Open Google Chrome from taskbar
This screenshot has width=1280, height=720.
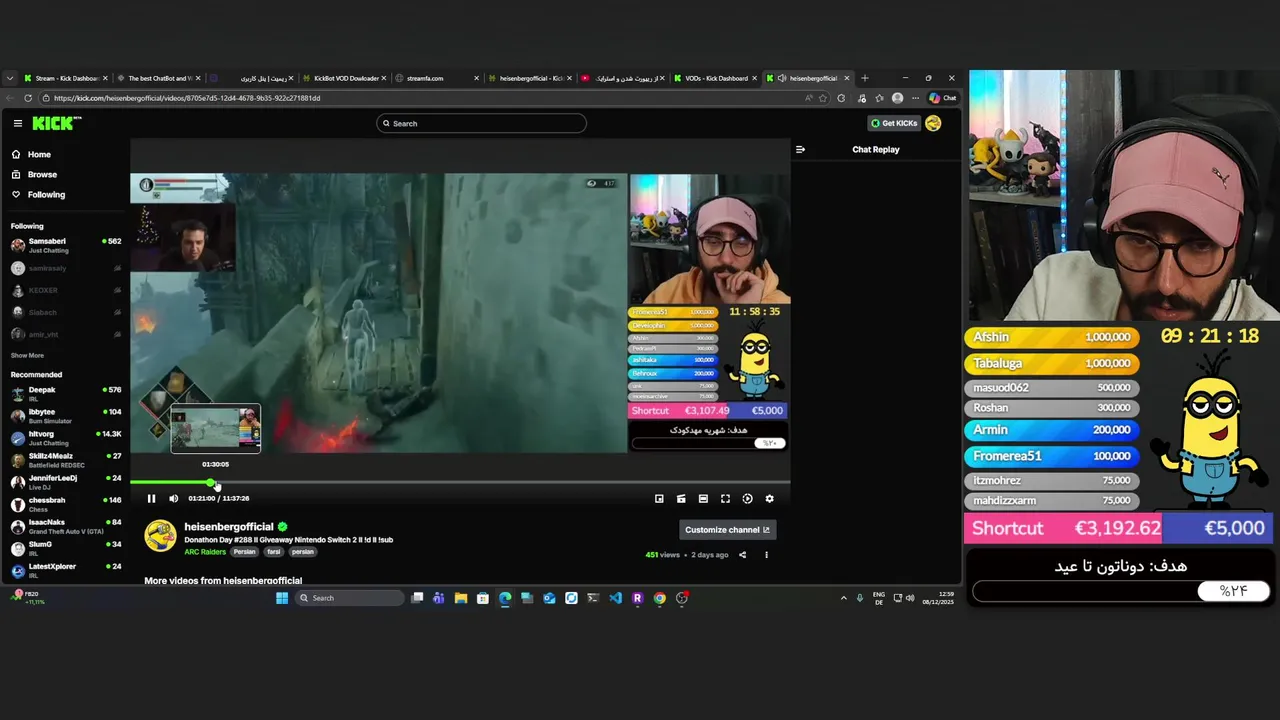coord(659,598)
